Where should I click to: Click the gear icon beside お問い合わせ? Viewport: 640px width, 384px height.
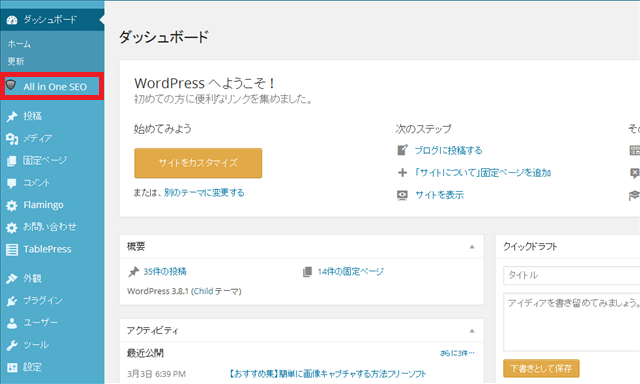pyautogui.click(x=12, y=228)
